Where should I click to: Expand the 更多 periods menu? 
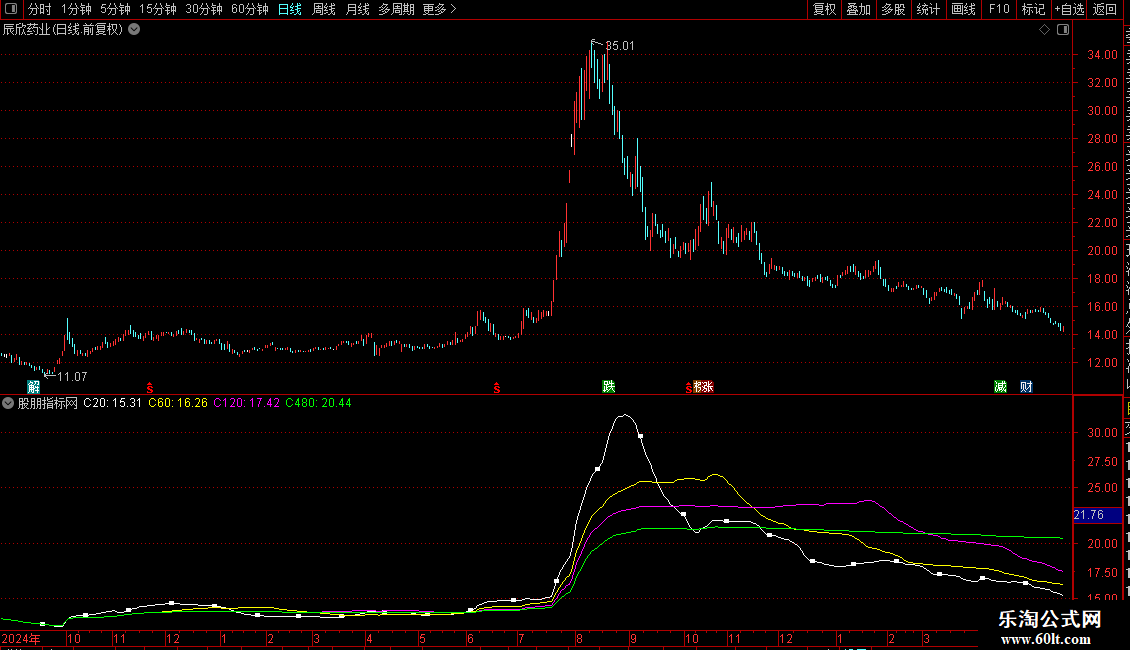pyautogui.click(x=440, y=9)
